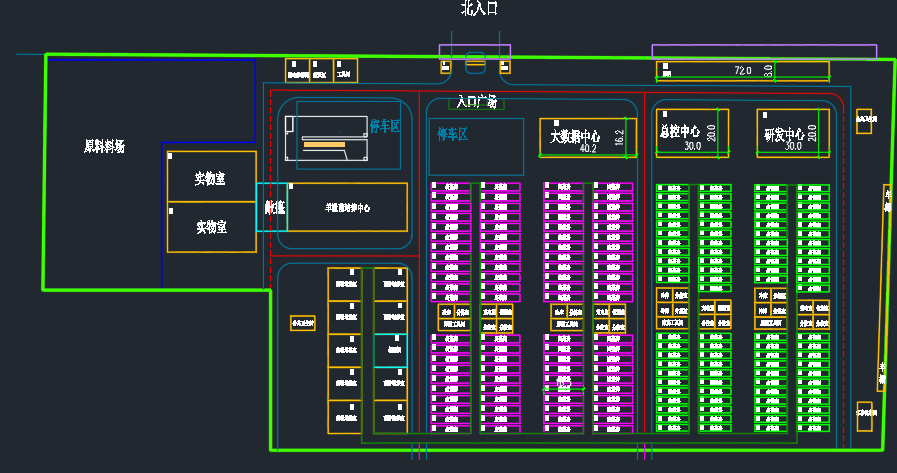
Task: Click the 16.2 vertical dimension text
Action: [x=619, y=138]
